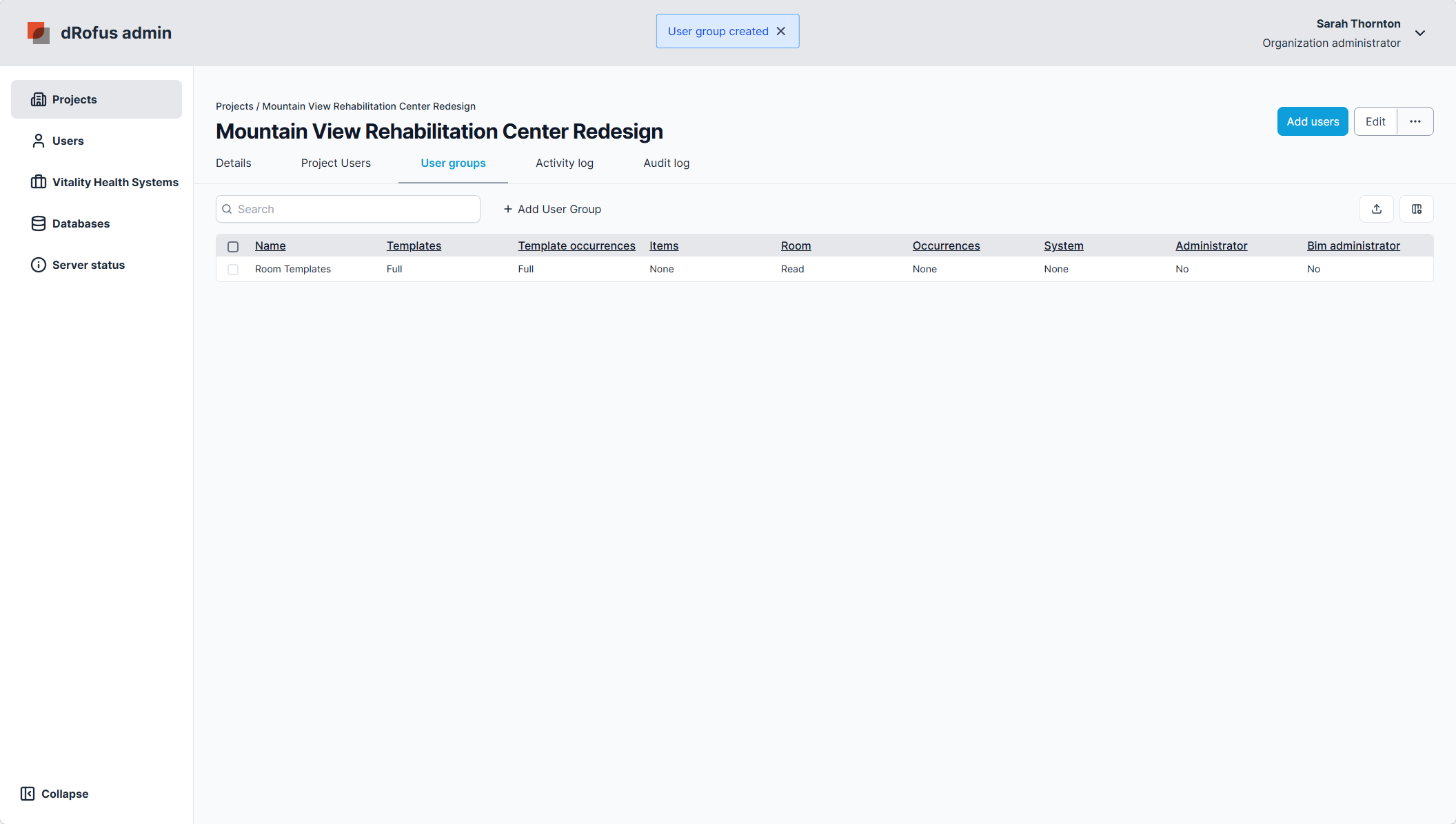Open the Audit log tab
Viewport: 1456px width, 824px height.
(666, 163)
